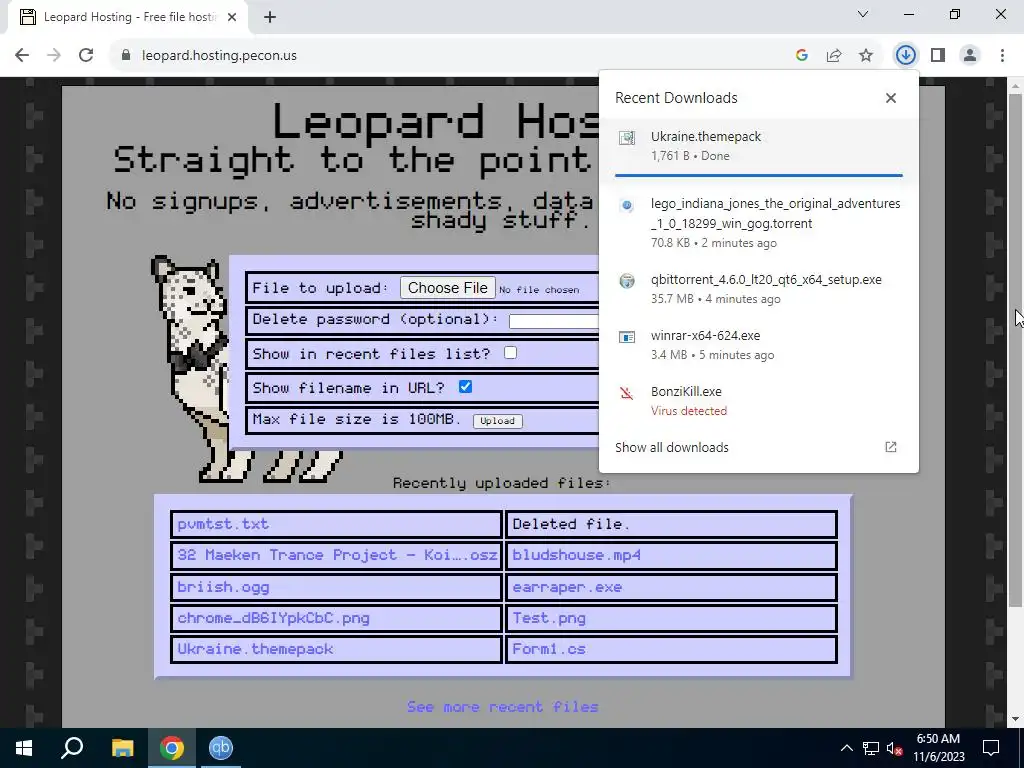Click the Upload button

coord(498,421)
